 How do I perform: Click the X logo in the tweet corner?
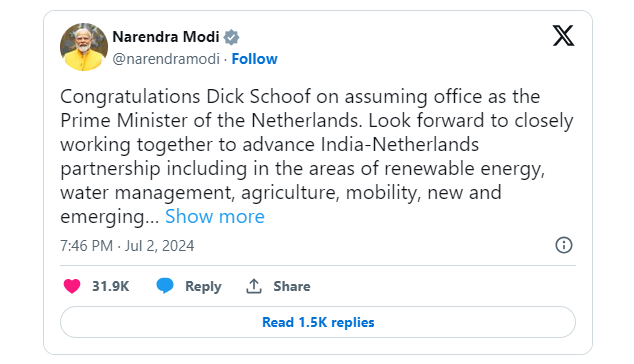tap(563, 36)
